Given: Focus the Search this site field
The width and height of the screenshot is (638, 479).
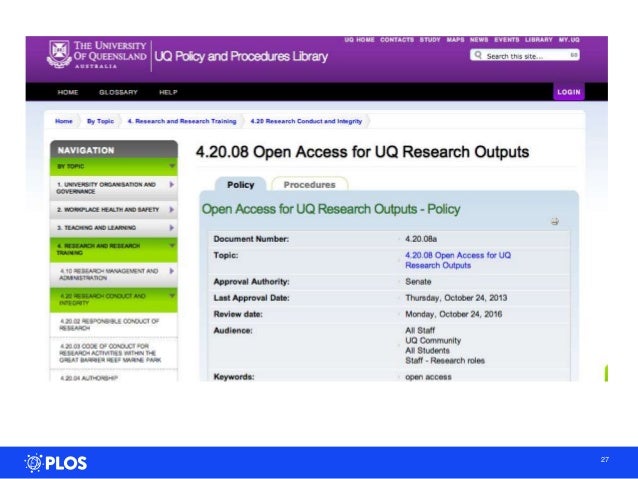Looking at the screenshot, I should [x=525, y=55].
